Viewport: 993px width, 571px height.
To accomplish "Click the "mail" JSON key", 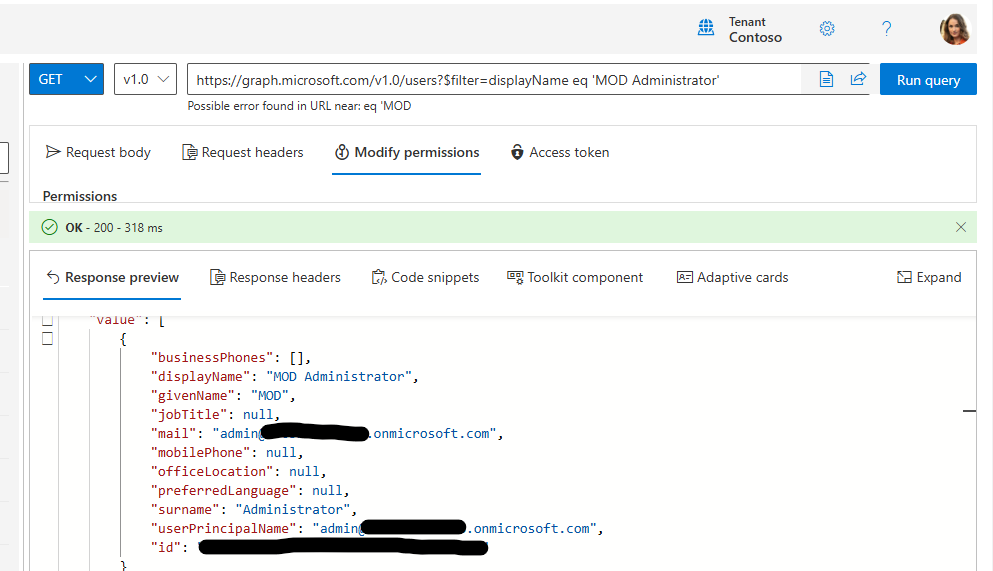I will click(174, 434).
